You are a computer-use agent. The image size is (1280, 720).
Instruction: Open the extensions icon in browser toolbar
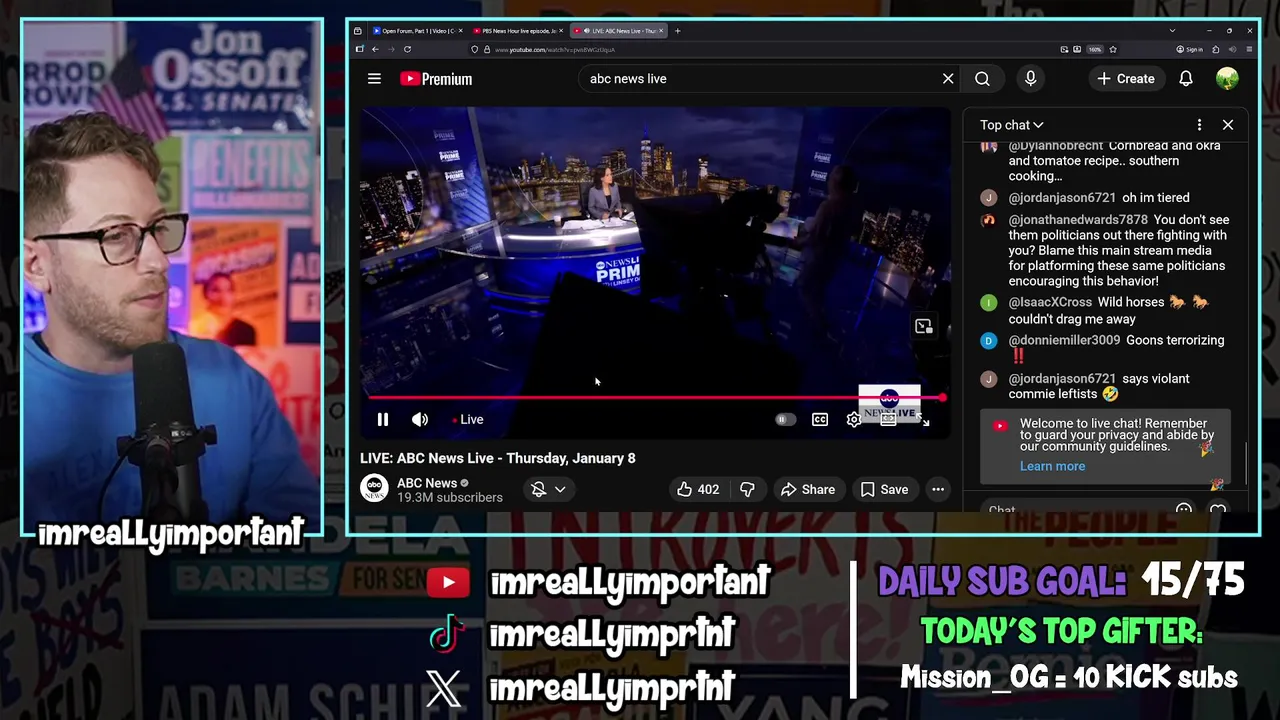(x=1216, y=49)
